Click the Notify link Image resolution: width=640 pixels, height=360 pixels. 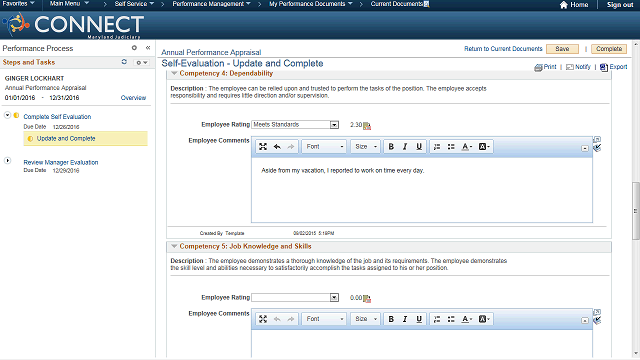pos(582,67)
